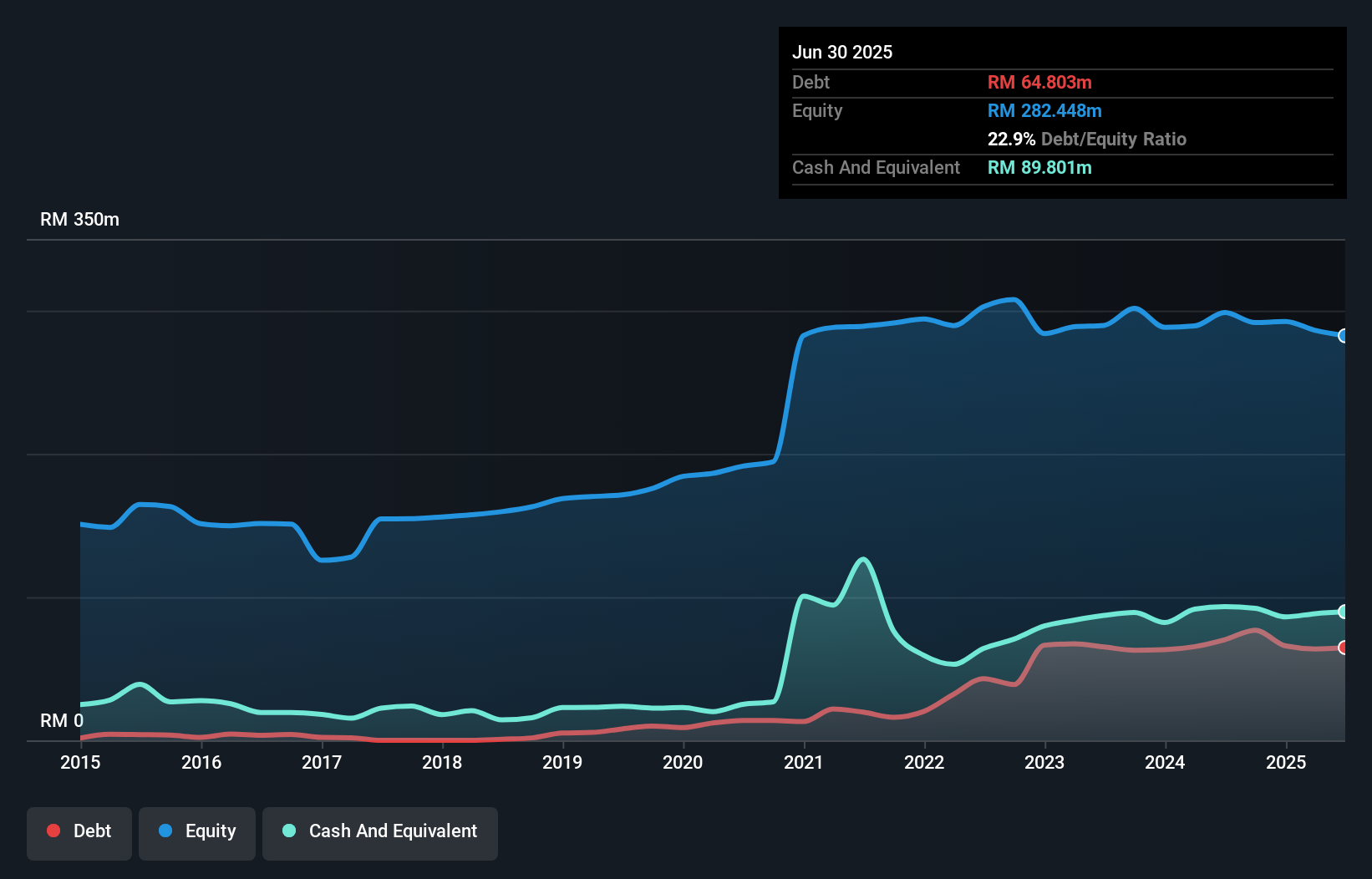Select the 2025 label on the x-axis

(x=1285, y=762)
